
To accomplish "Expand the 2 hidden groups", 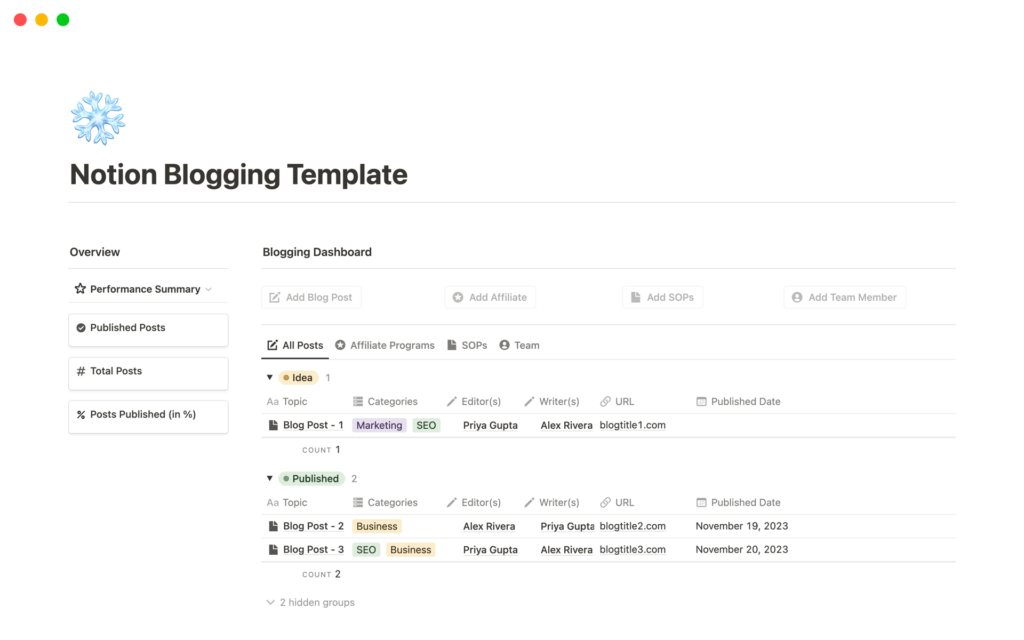I will [x=310, y=601].
